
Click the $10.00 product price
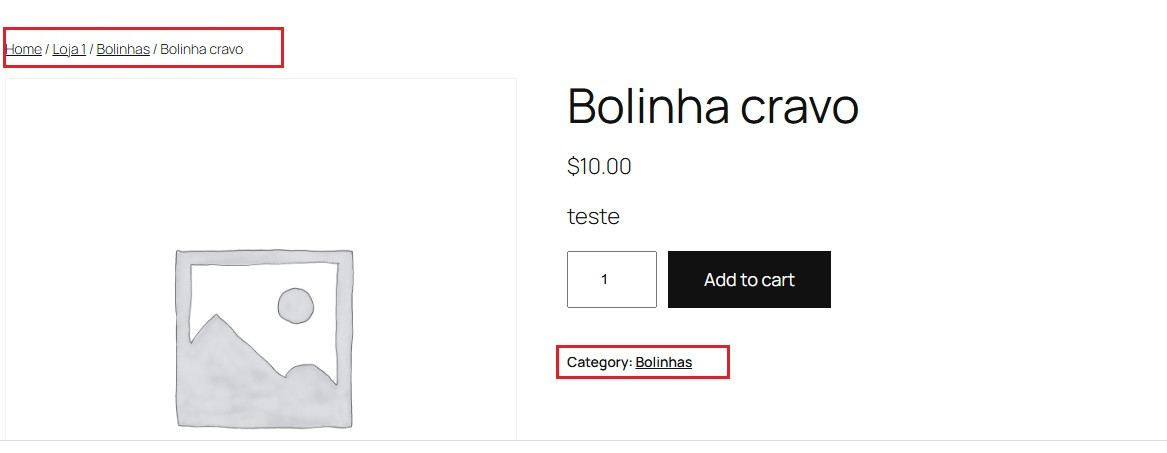(599, 166)
